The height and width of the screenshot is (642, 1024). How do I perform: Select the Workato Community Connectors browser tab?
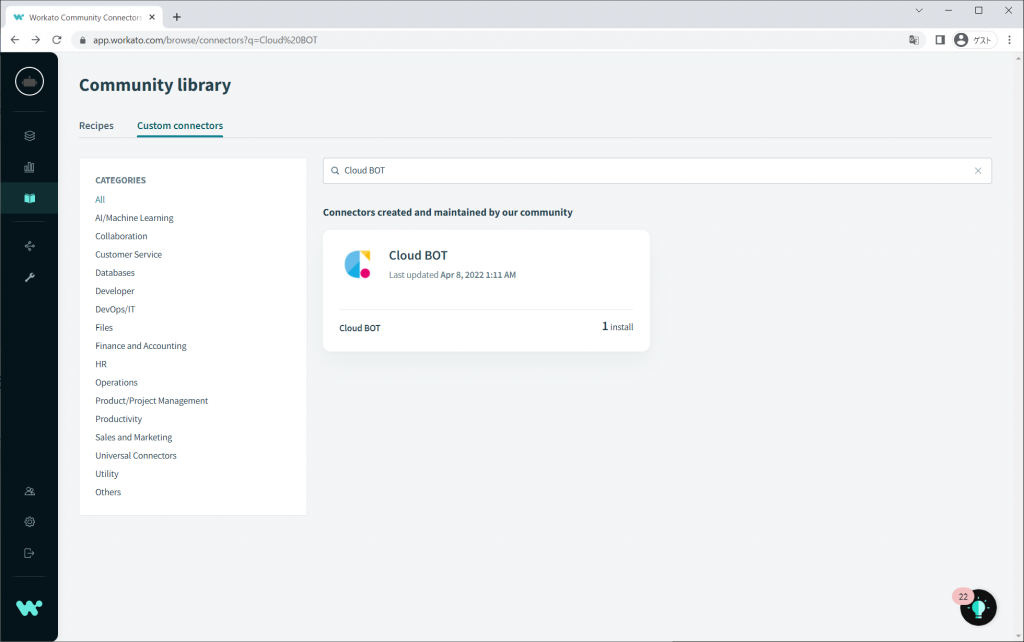(85, 18)
